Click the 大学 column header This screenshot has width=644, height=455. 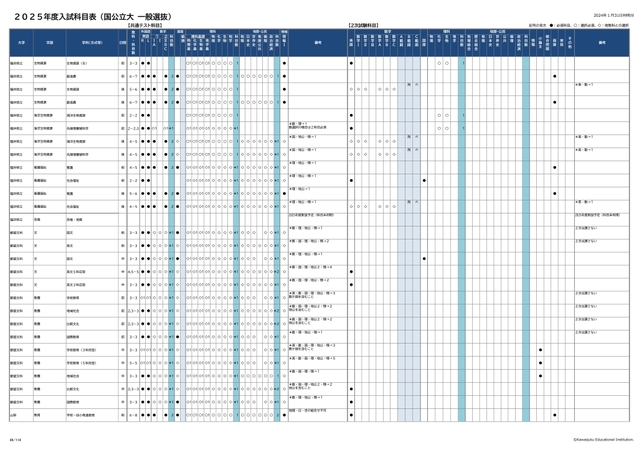coord(19,43)
